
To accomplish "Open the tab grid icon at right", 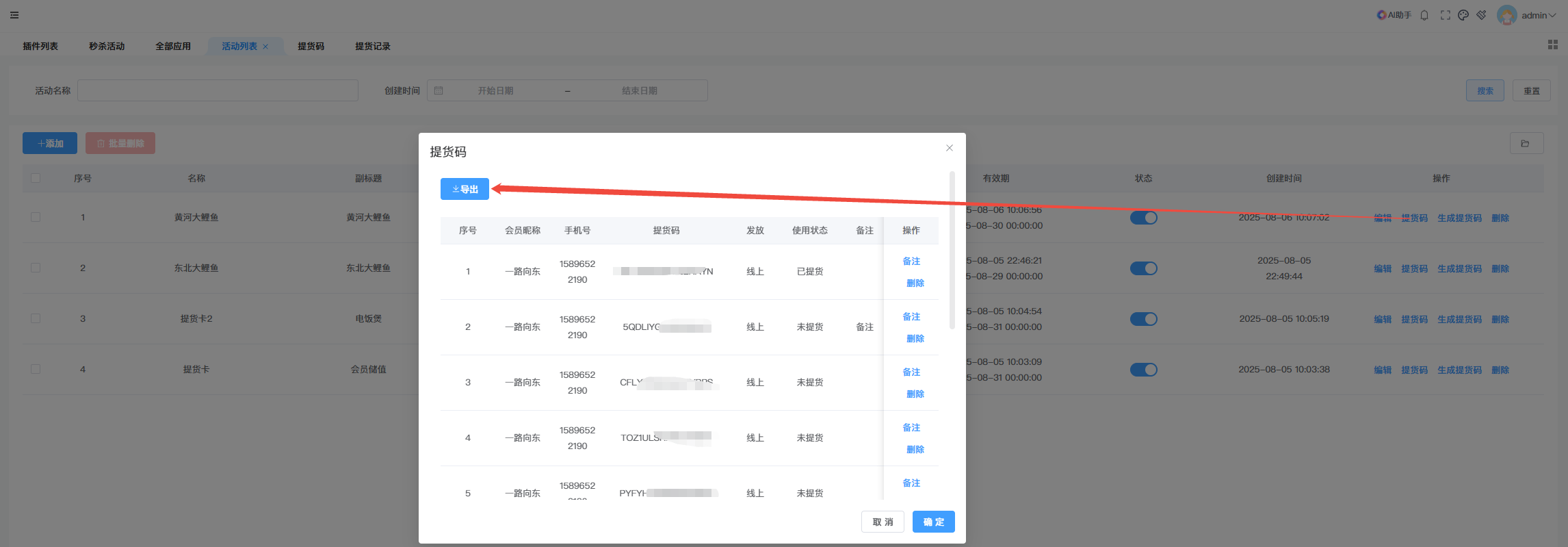I will [1552, 44].
